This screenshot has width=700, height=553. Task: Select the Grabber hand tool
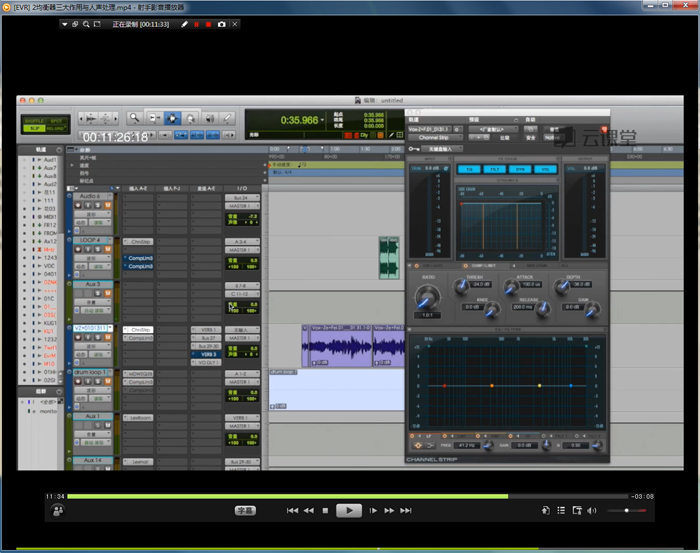(191, 118)
